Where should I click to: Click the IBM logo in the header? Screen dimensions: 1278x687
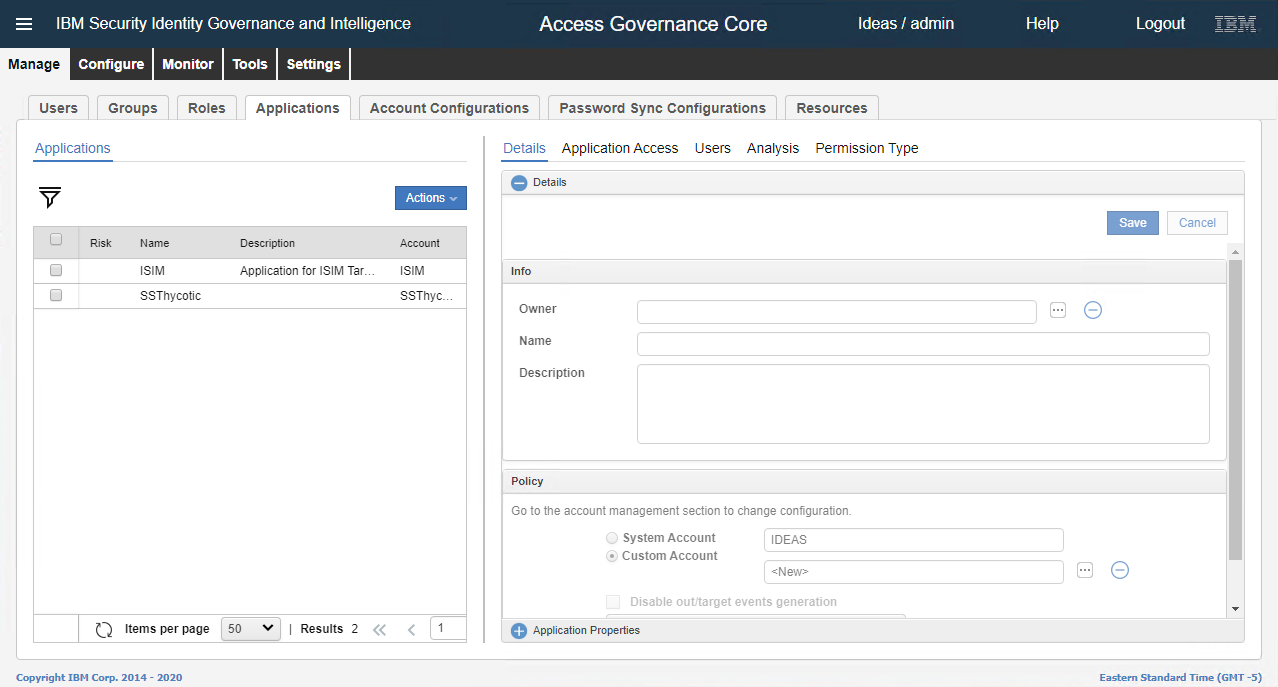(1234, 23)
